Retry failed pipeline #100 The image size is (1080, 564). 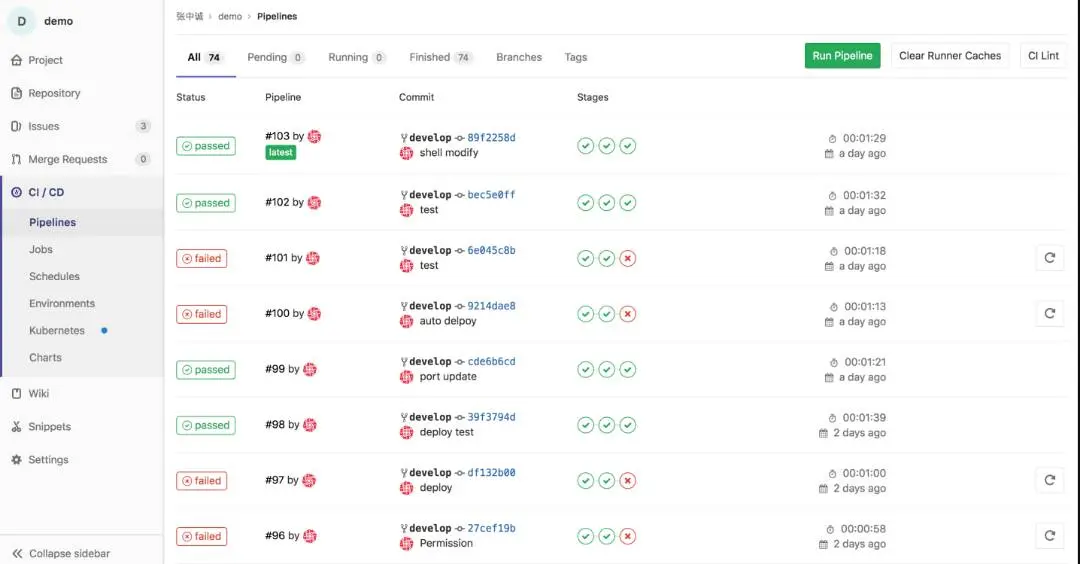click(x=1050, y=313)
